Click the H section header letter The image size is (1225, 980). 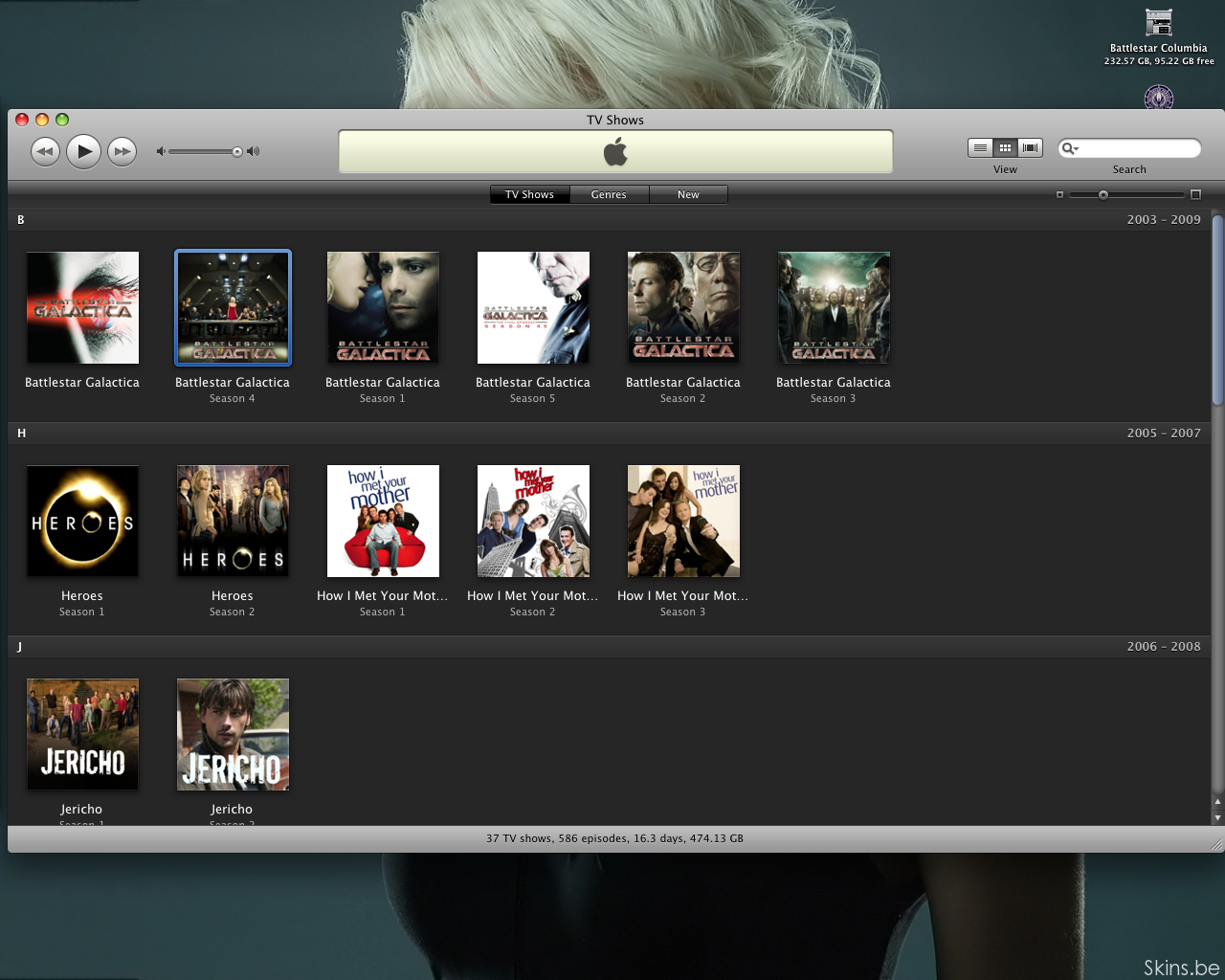point(21,434)
